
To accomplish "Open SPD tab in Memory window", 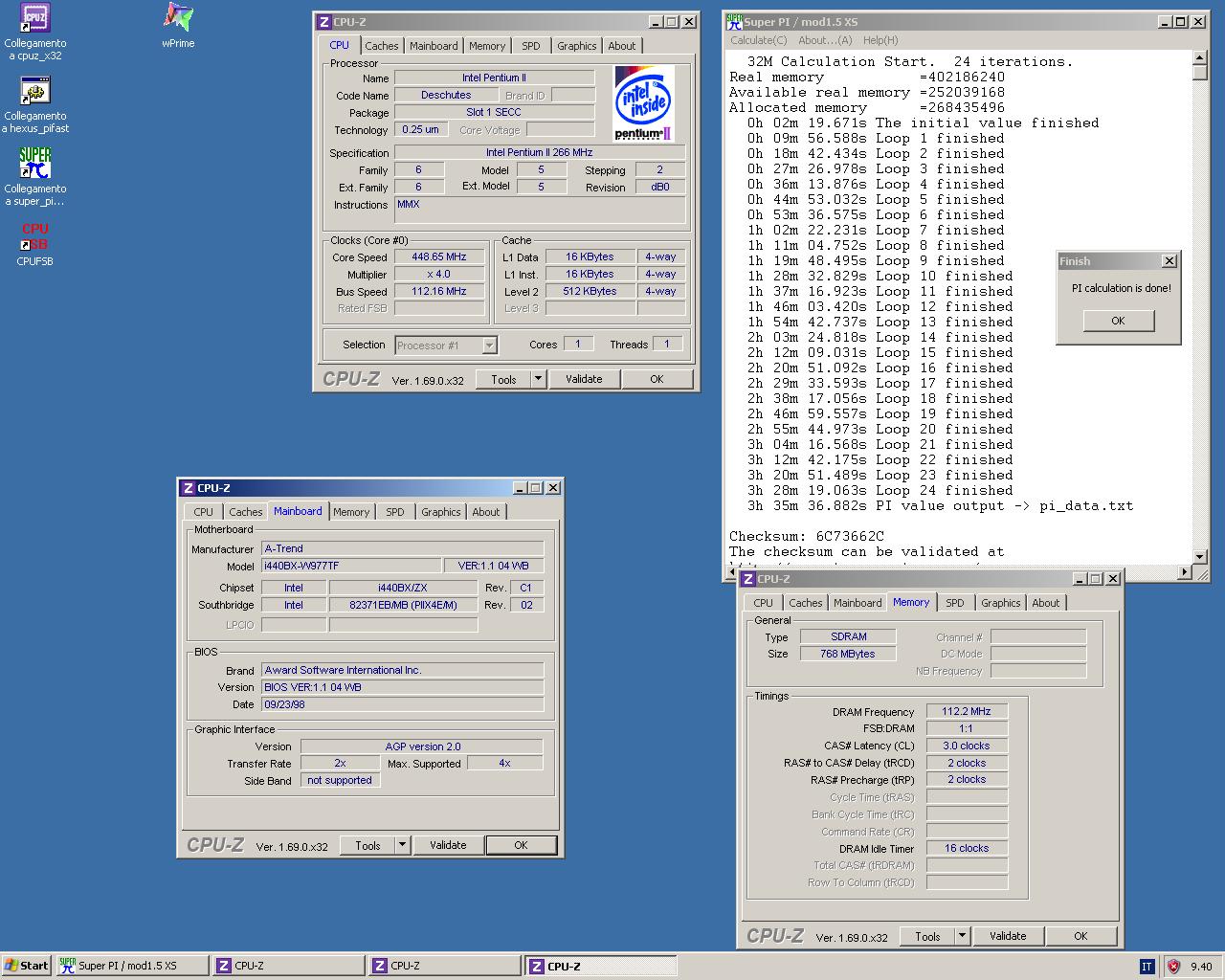I will point(955,603).
